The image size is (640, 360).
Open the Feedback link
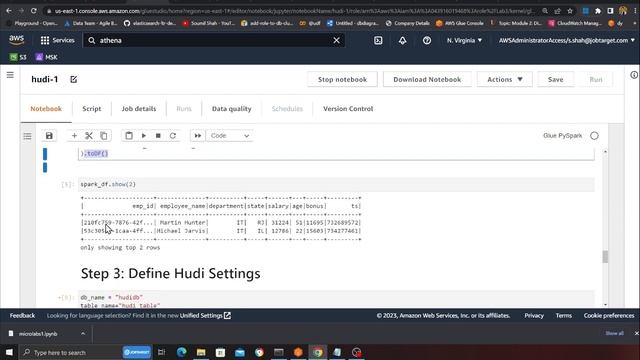22,316
